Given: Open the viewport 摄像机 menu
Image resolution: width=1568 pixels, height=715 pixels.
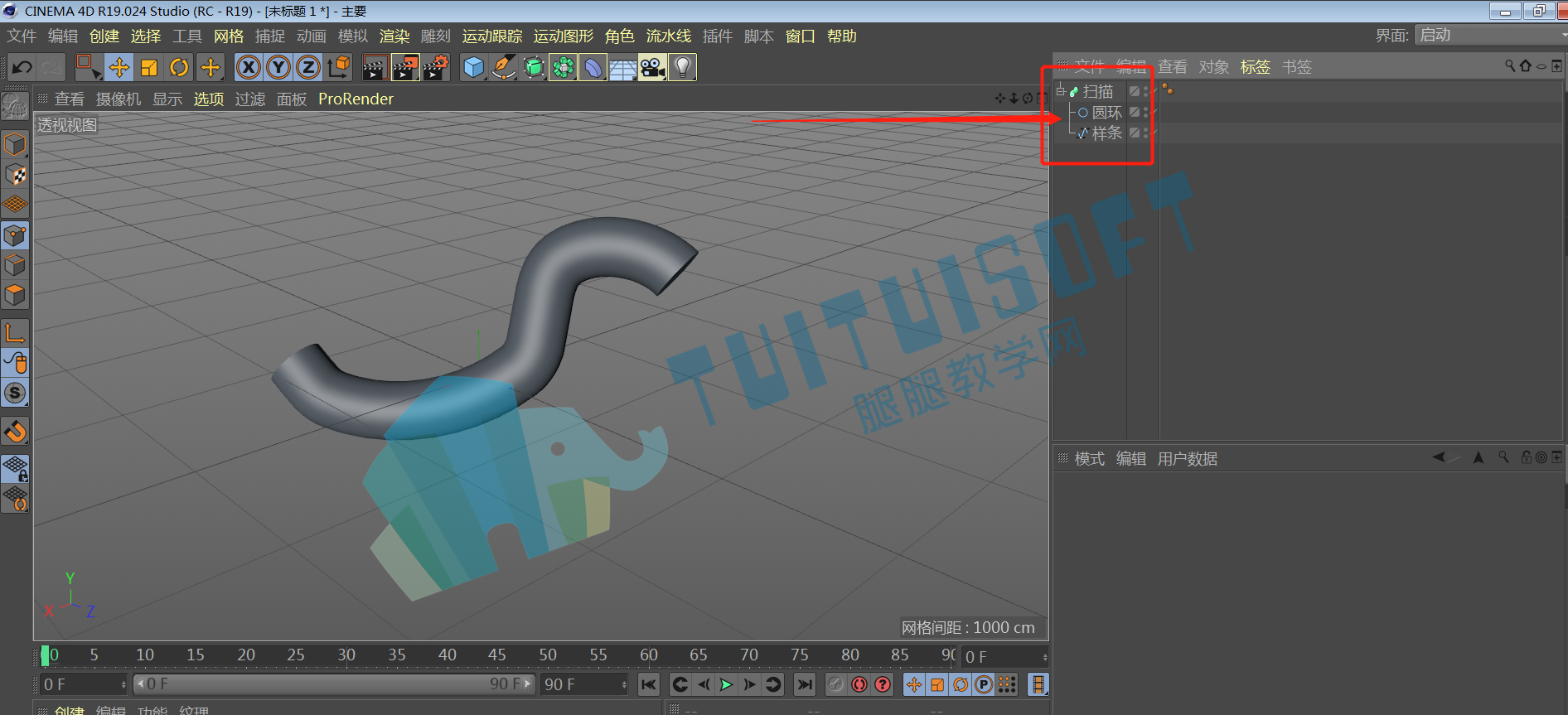Looking at the screenshot, I should coord(119,99).
